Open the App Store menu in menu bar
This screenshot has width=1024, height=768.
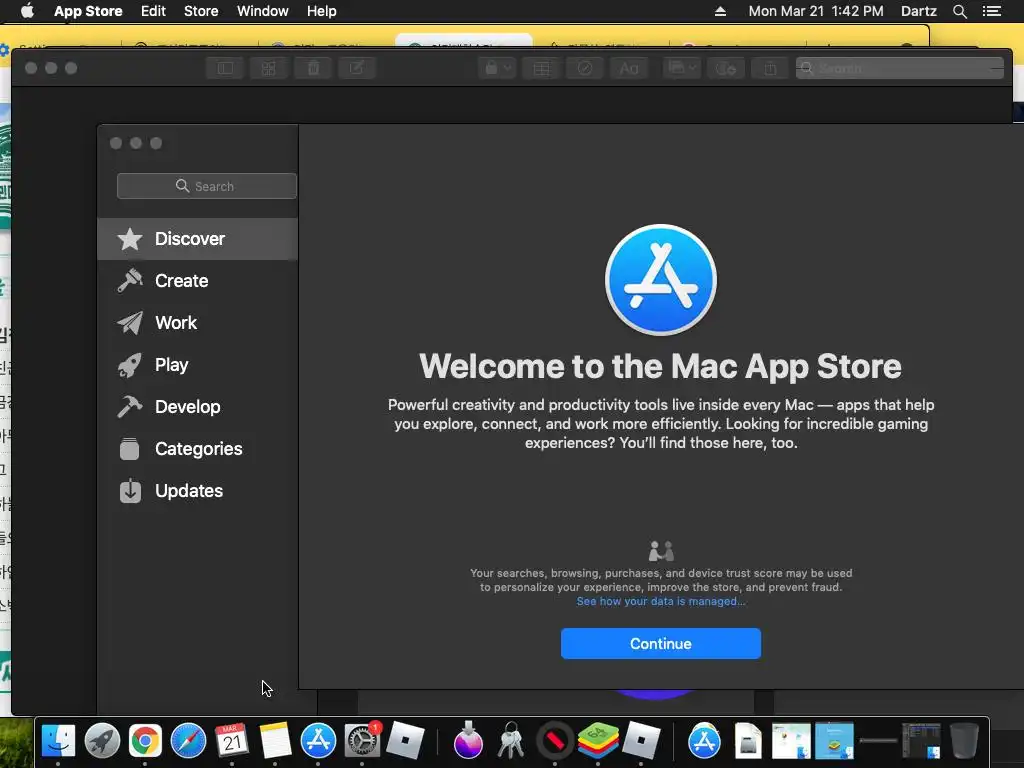pyautogui.click(x=88, y=11)
